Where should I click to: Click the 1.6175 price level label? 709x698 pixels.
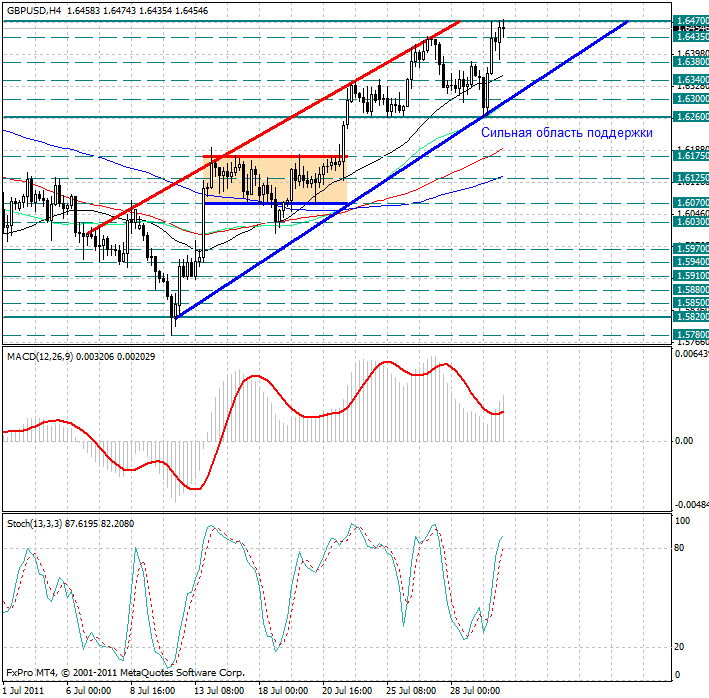point(691,156)
